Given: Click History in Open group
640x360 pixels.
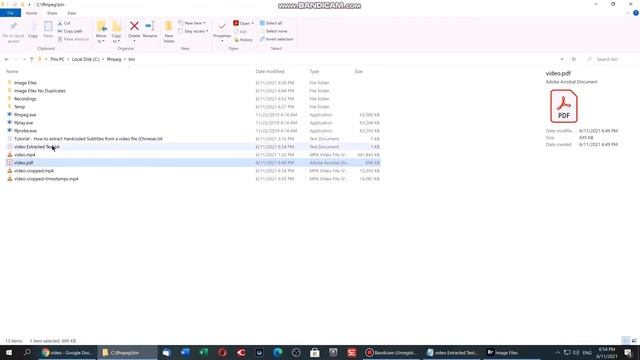Looking at the screenshot, I should [x=243, y=40].
